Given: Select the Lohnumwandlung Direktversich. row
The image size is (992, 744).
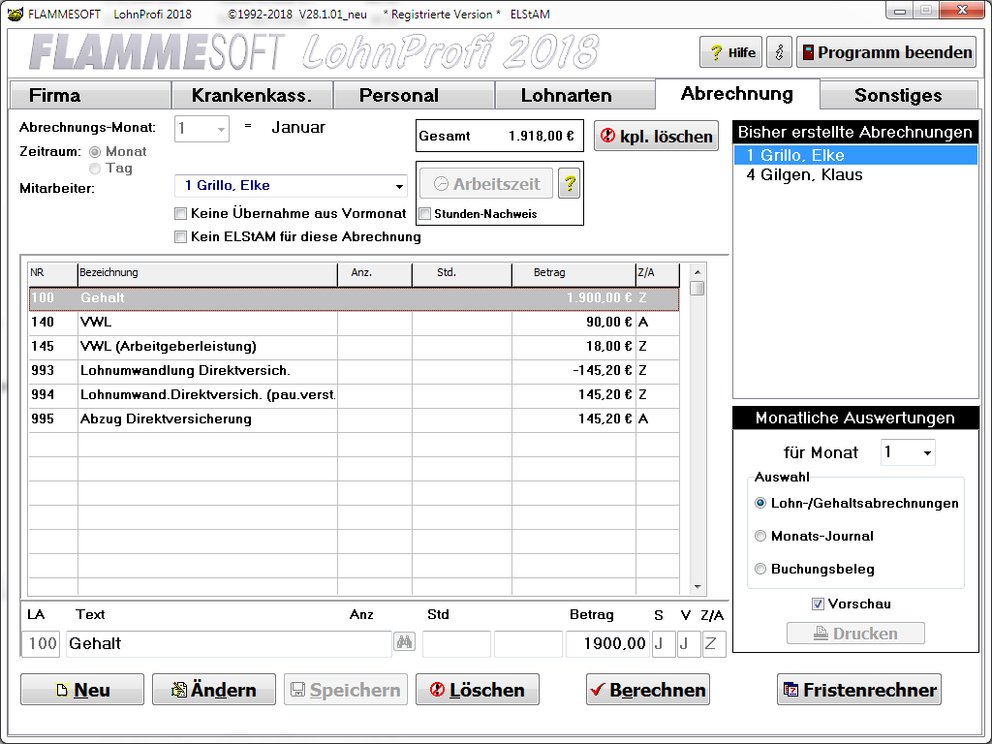Looking at the screenshot, I should pyautogui.click(x=354, y=371).
